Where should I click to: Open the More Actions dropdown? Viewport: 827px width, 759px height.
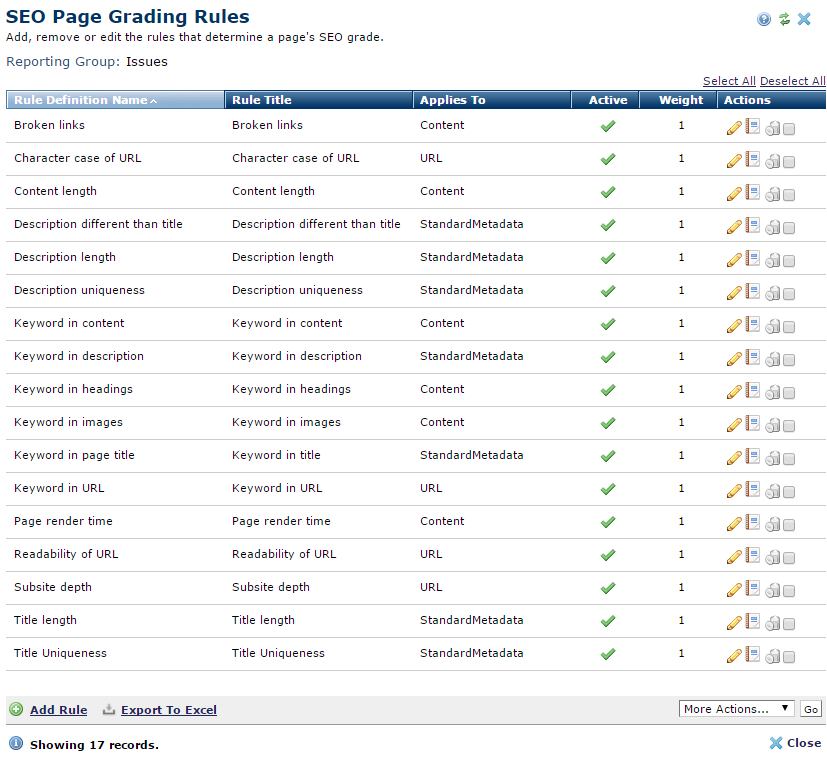(x=737, y=709)
